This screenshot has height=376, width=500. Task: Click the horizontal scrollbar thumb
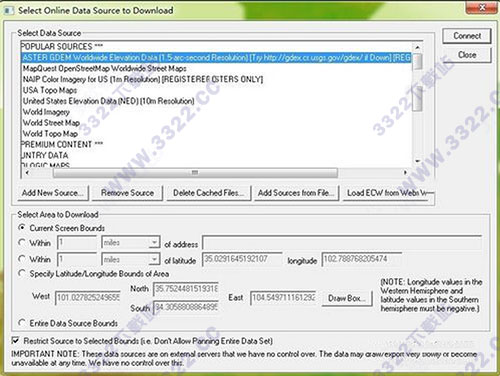195,173
